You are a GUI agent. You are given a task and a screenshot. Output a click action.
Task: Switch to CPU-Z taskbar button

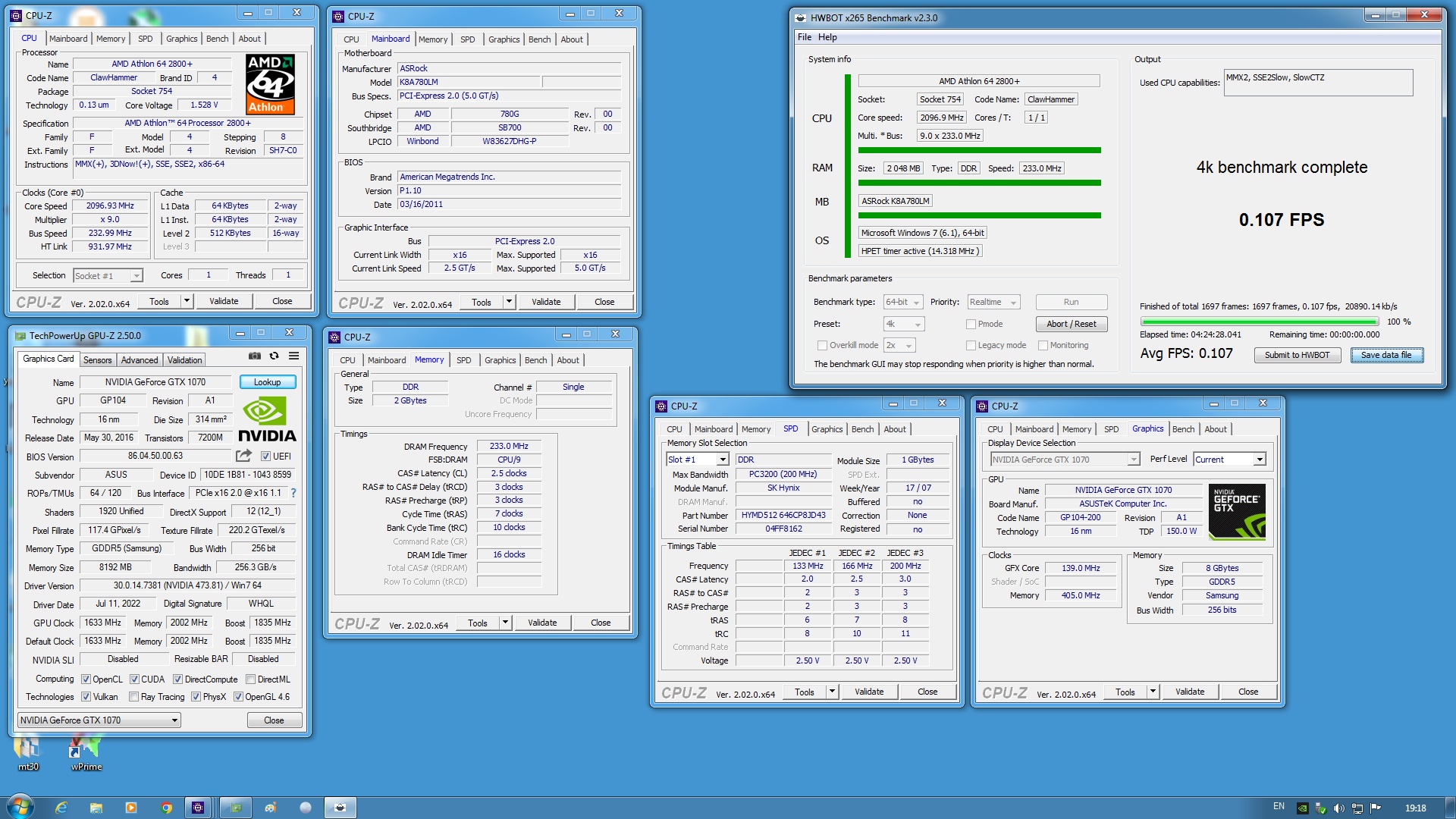(198, 808)
